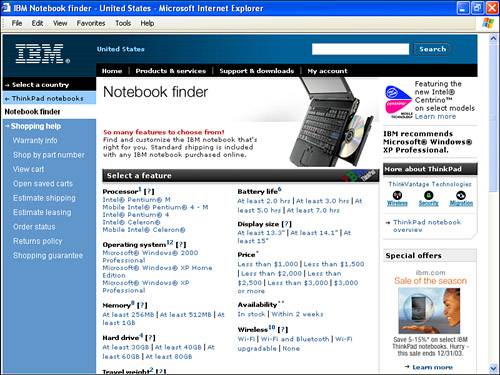500x375 pixels.
Task: Select price Less than $2,000
Action: click(x=271, y=273)
